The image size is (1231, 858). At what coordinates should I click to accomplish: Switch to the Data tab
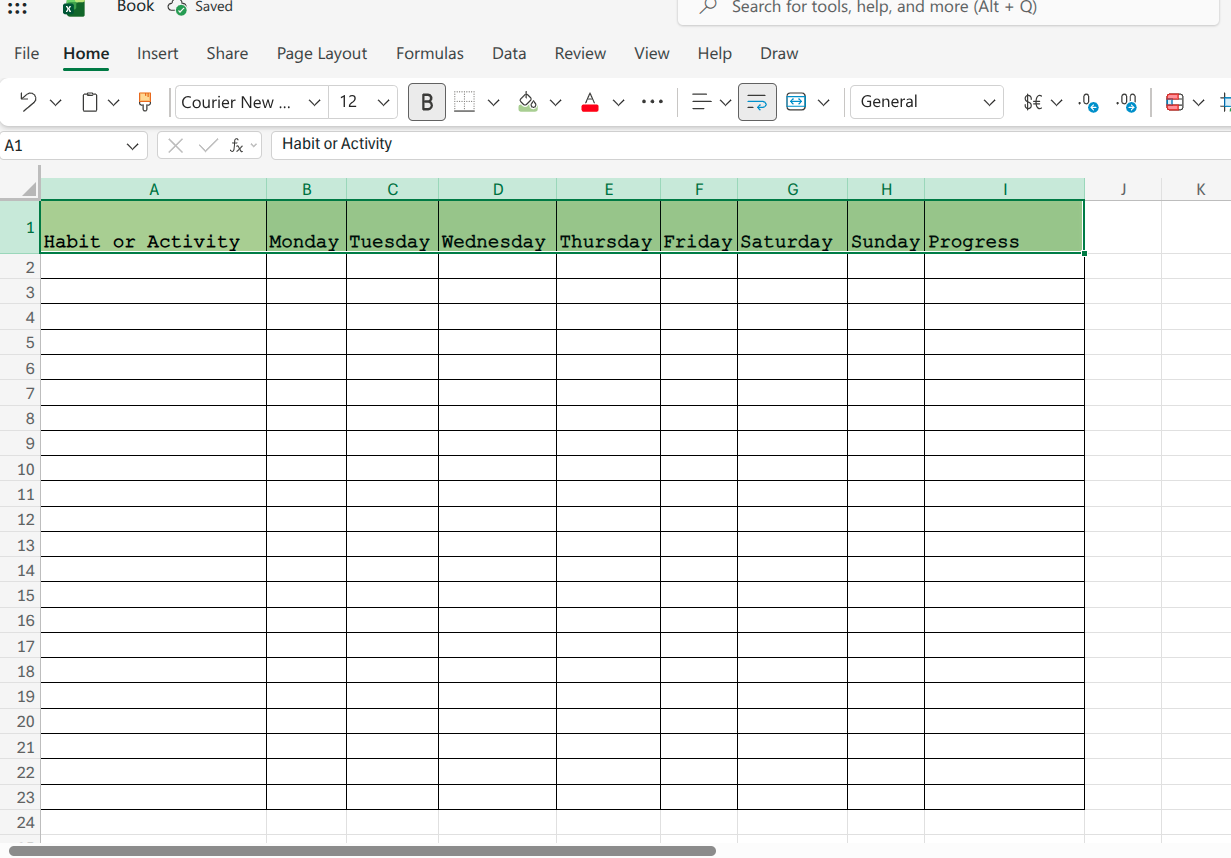(509, 54)
